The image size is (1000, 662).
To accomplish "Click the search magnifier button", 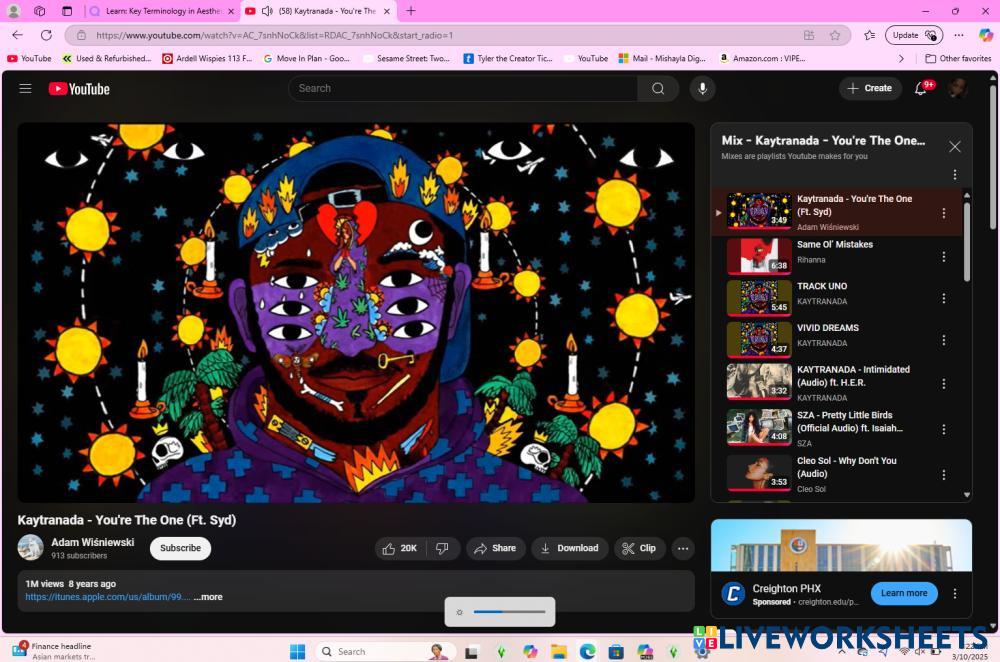I will pyautogui.click(x=658, y=88).
